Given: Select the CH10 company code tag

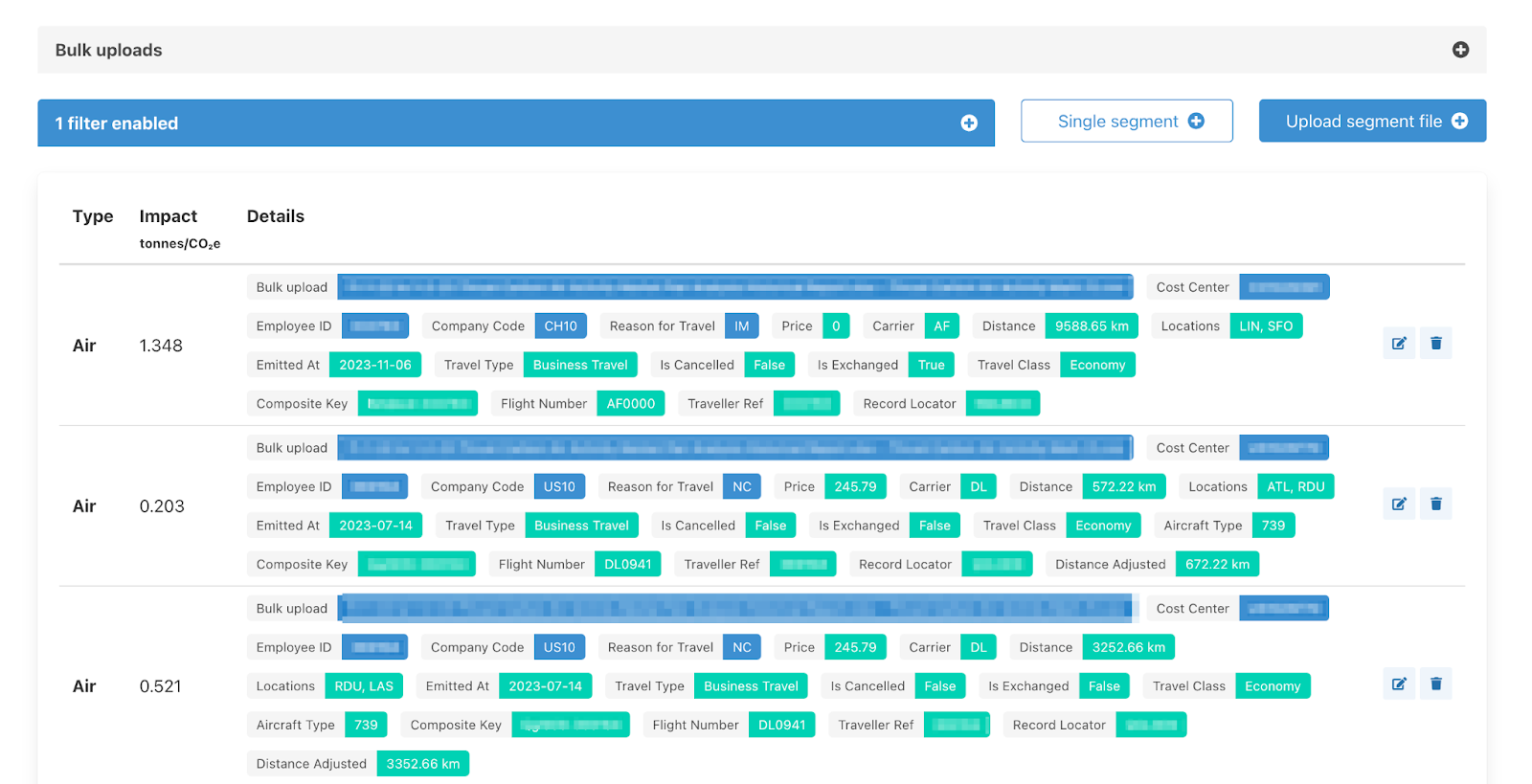Looking at the screenshot, I should 560,326.
